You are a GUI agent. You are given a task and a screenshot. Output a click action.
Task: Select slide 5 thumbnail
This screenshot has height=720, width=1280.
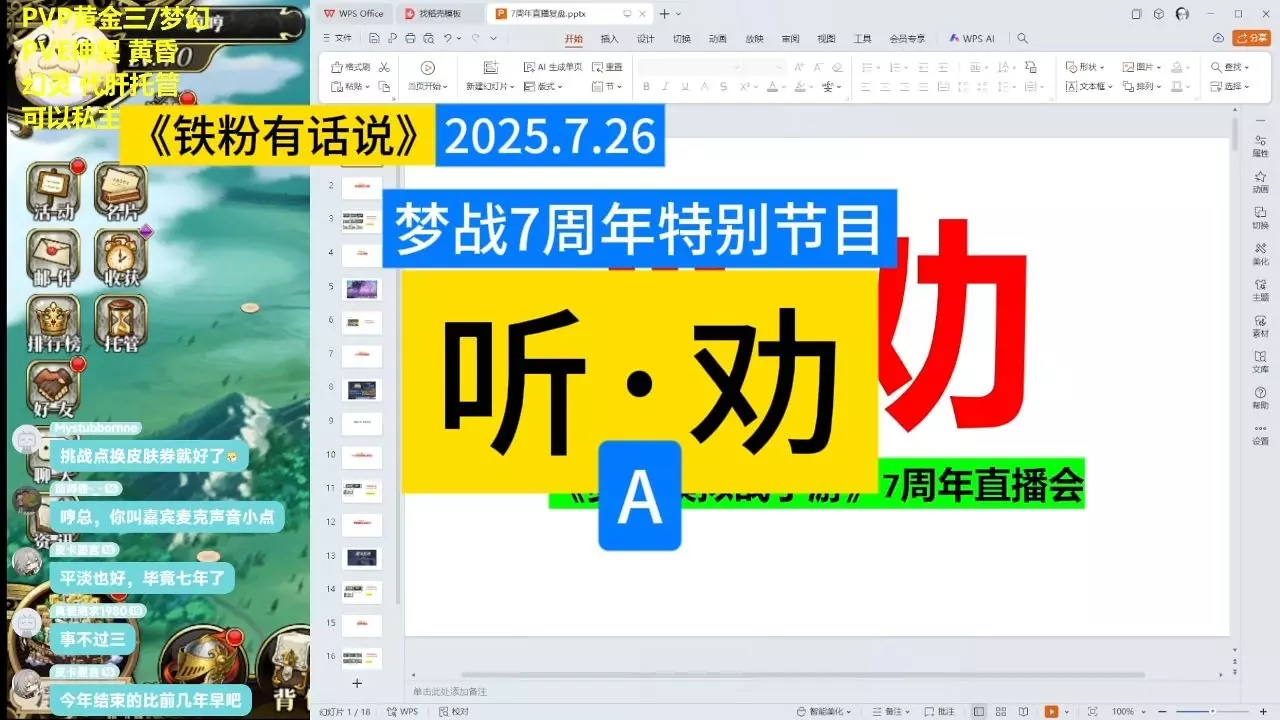click(x=362, y=289)
